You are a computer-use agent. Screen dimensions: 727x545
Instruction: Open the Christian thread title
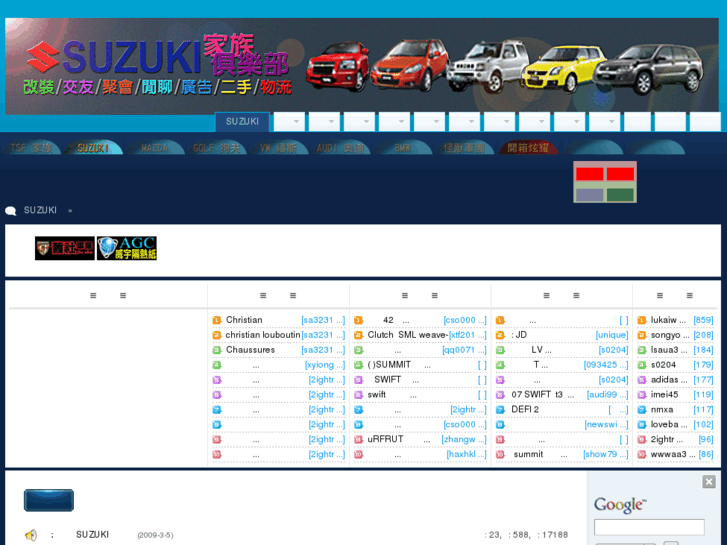coord(244,320)
